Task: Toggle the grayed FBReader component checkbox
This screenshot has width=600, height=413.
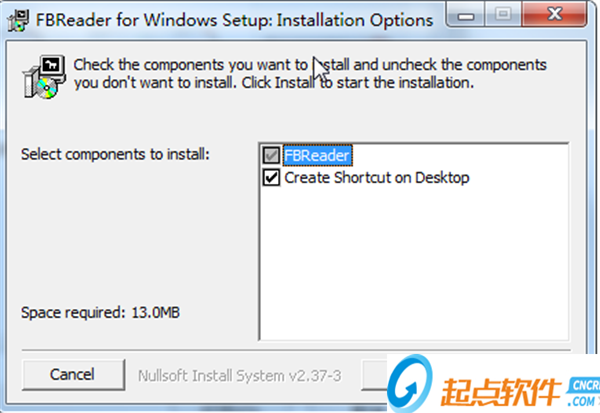Action: (270, 156)
